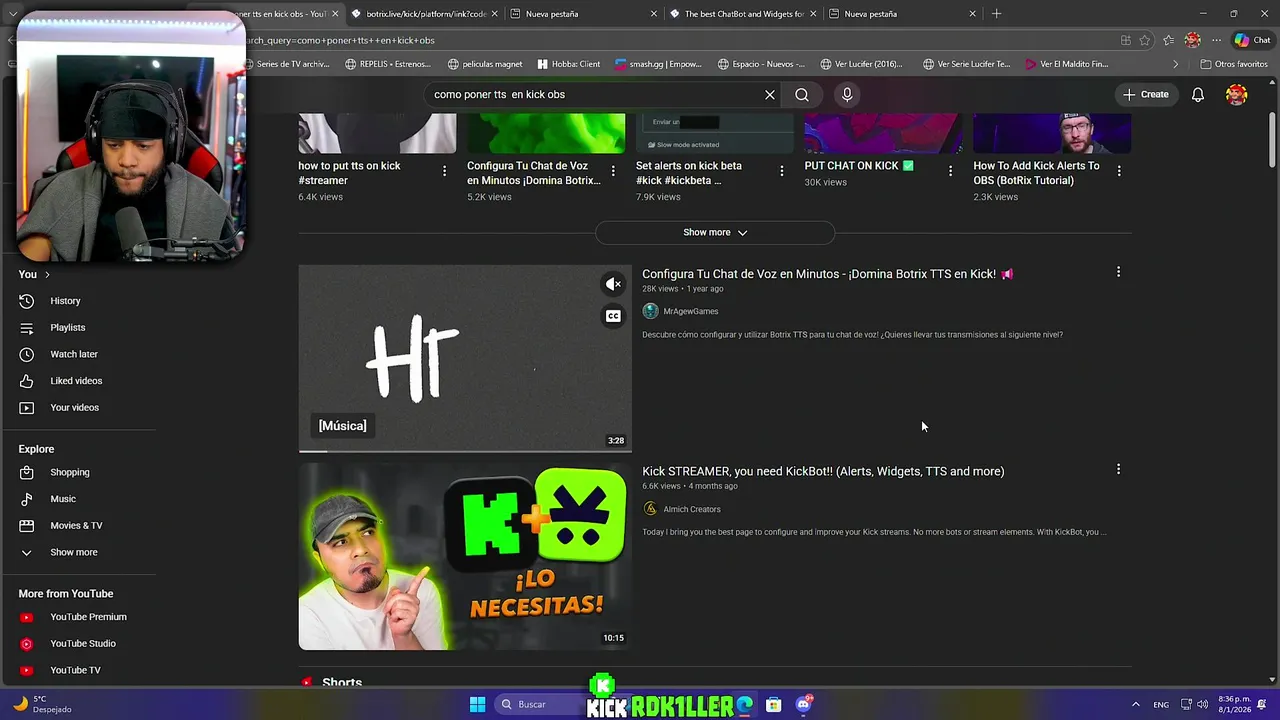1280x720 pixels.
Task: Open the Edge settings and more menu
Action: (1216, 40)
